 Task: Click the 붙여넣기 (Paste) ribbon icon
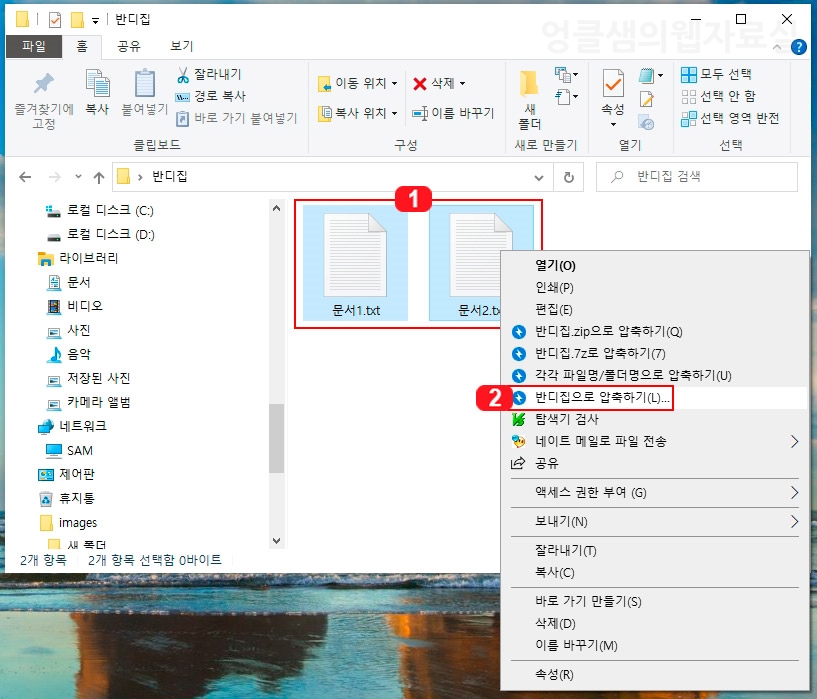[x=144, y=90]
